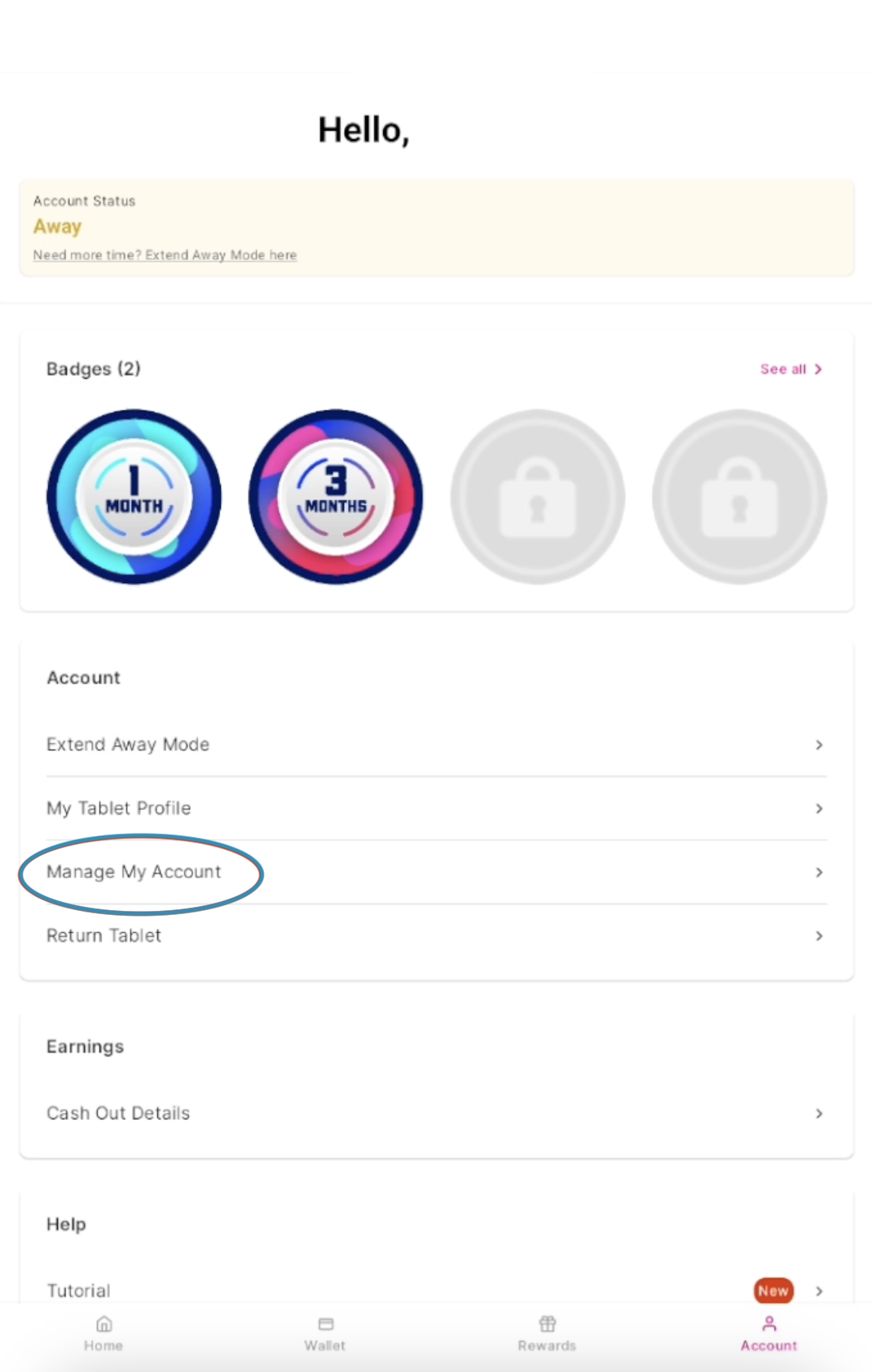872x1372 pixels.
Task: Open Cash Out Details entry
Action: (436, 1113)
